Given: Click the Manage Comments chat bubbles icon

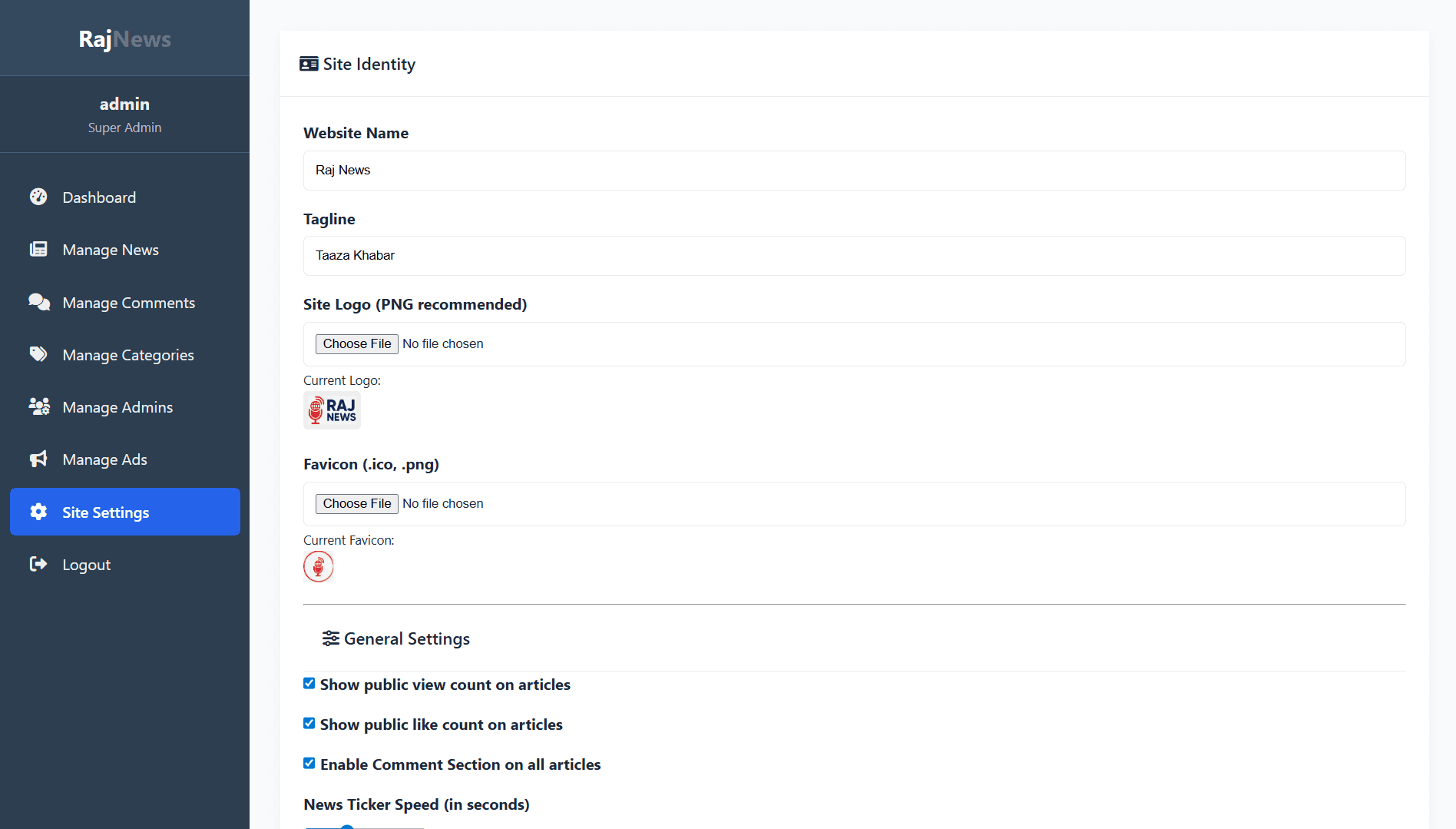Looking at the screenshot, I should pos(38,302).
